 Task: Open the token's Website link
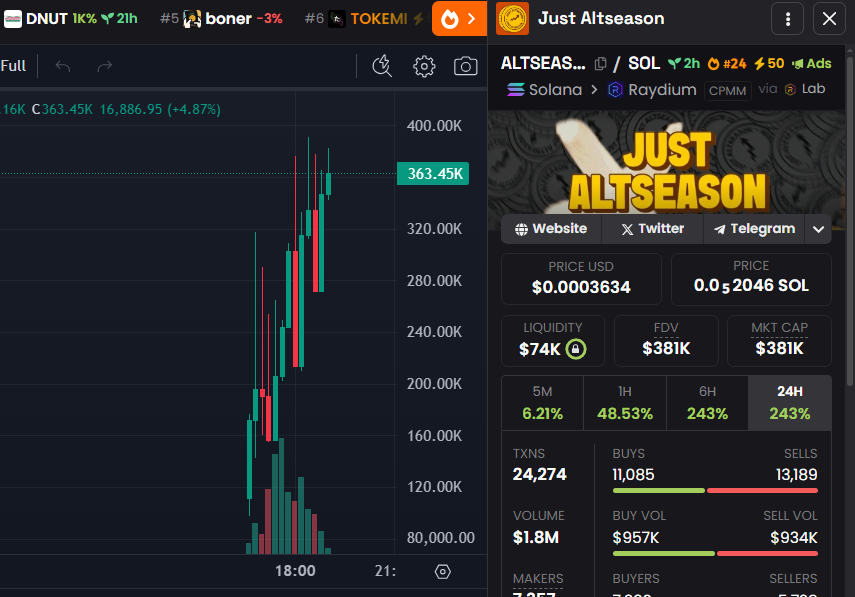pyautogui.click(x=551, y=229)
